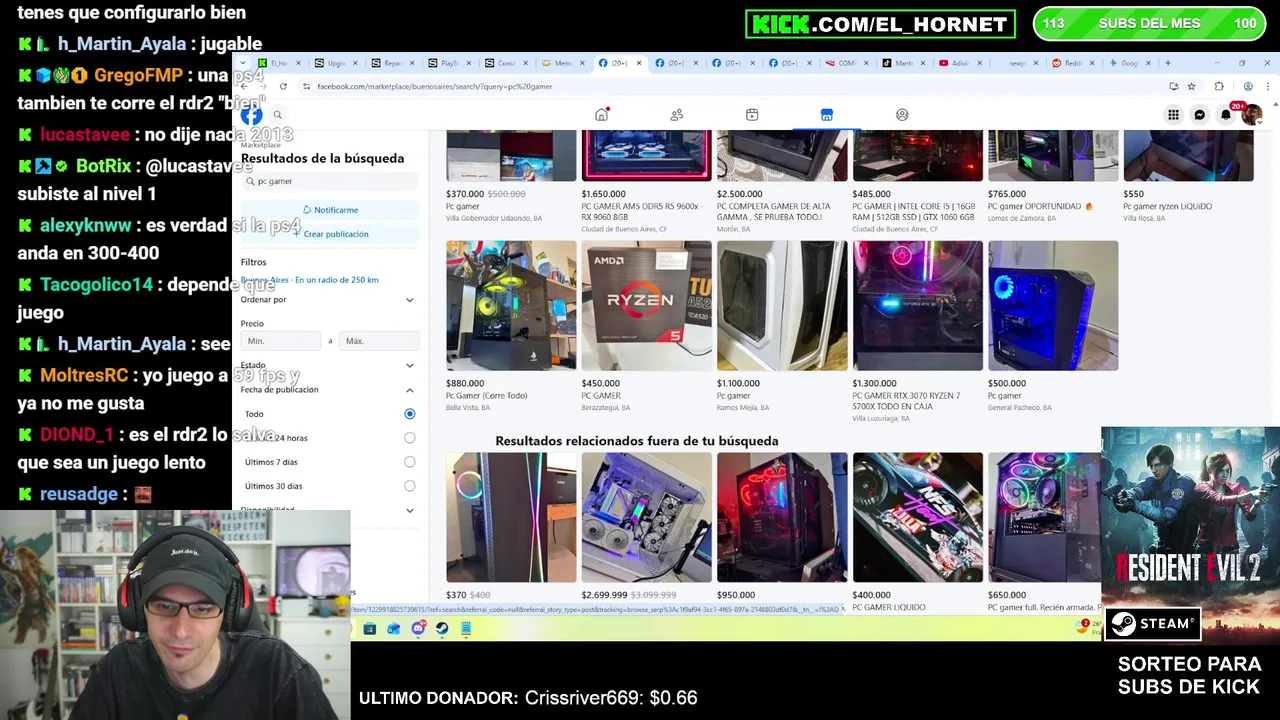1280x720 pixels.
Task: Expand the 'Disponibilidad' filter section
Action: coord(328,510)
